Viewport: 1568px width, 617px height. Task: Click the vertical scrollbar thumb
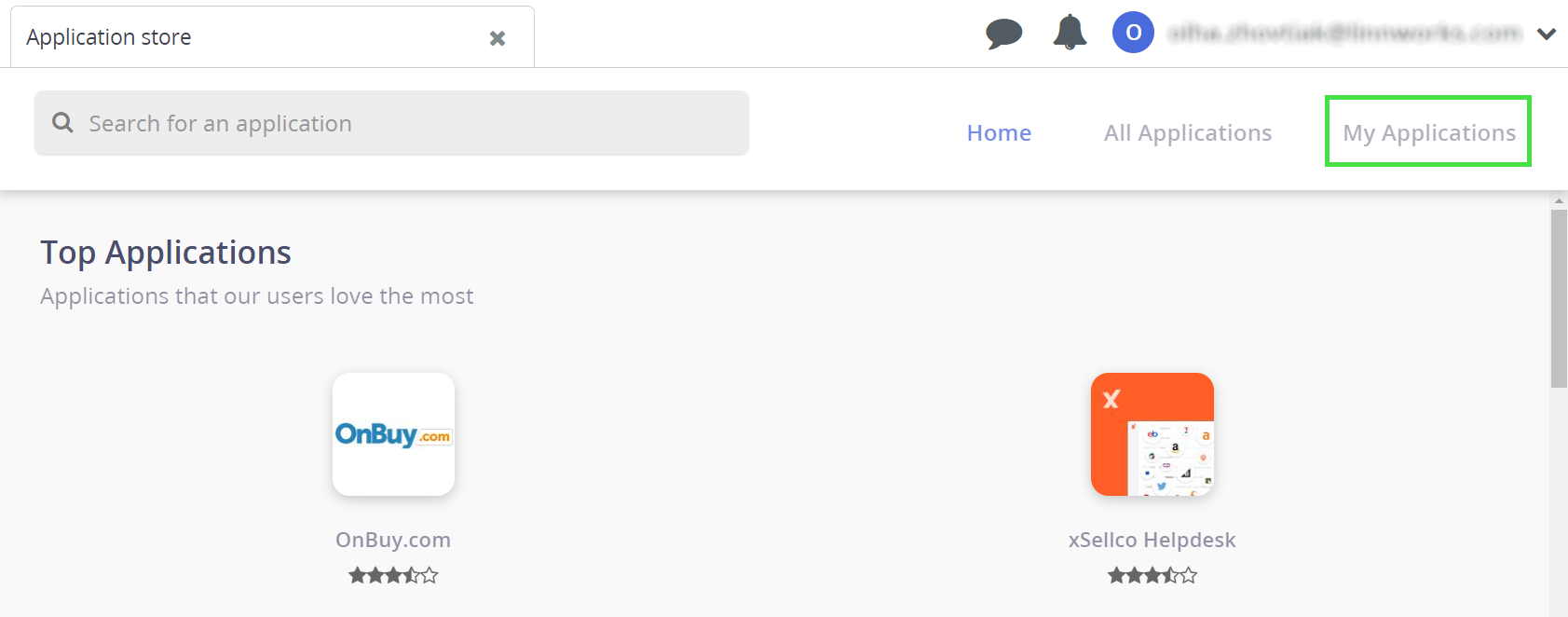(1559, 298)
